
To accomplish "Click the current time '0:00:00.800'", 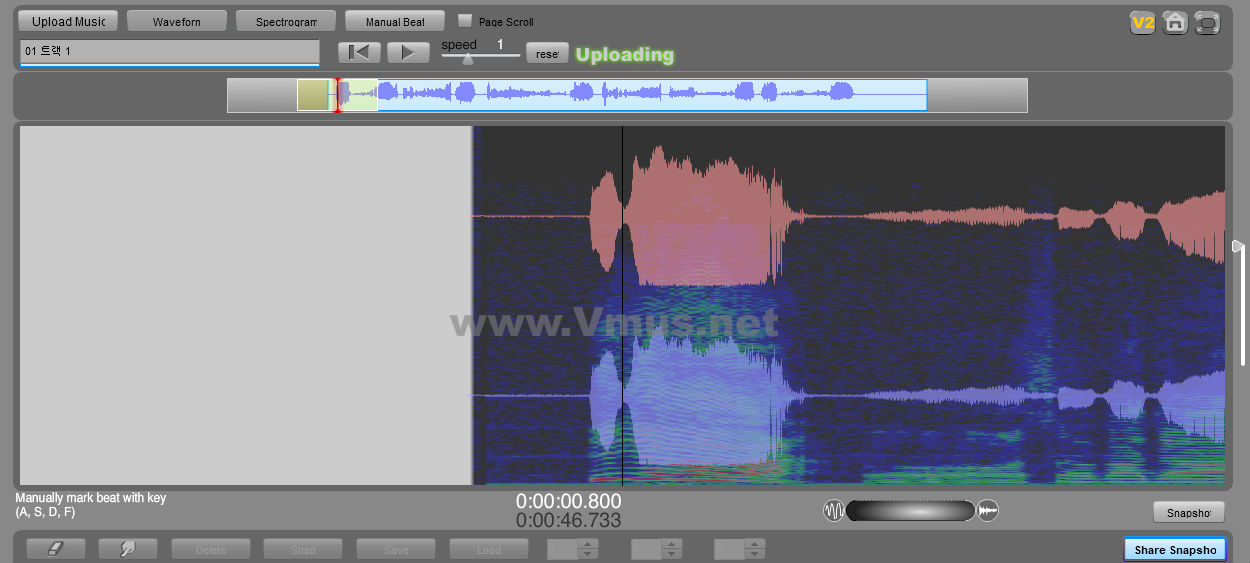I will click(569, 501).
